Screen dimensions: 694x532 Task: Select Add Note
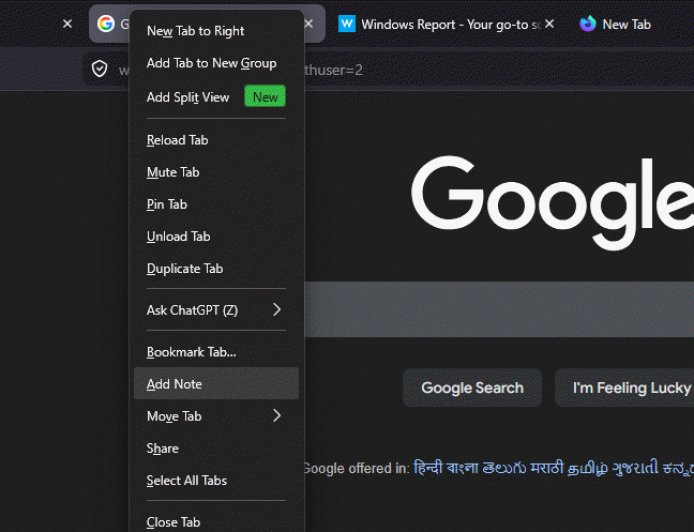coord(216,383)
